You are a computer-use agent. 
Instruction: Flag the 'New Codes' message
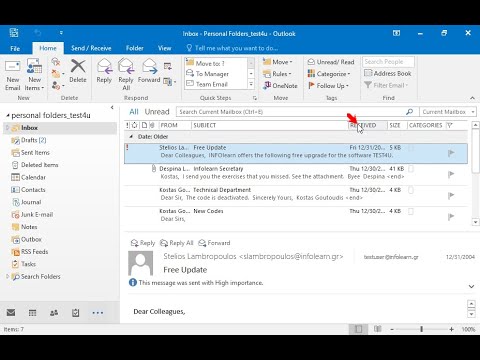[451, 217]
